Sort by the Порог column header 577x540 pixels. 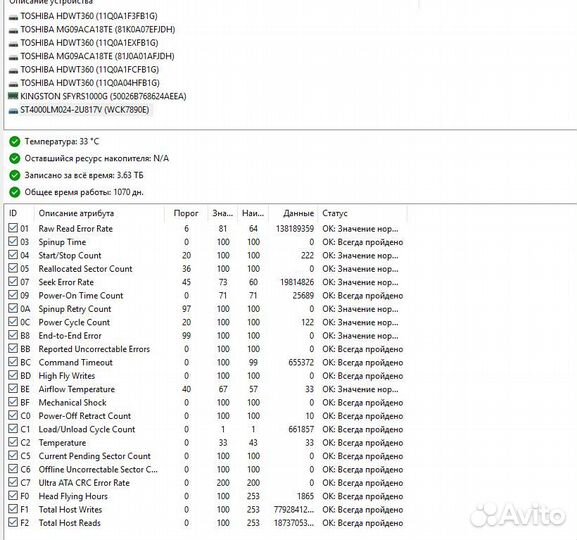coord(186,213)
